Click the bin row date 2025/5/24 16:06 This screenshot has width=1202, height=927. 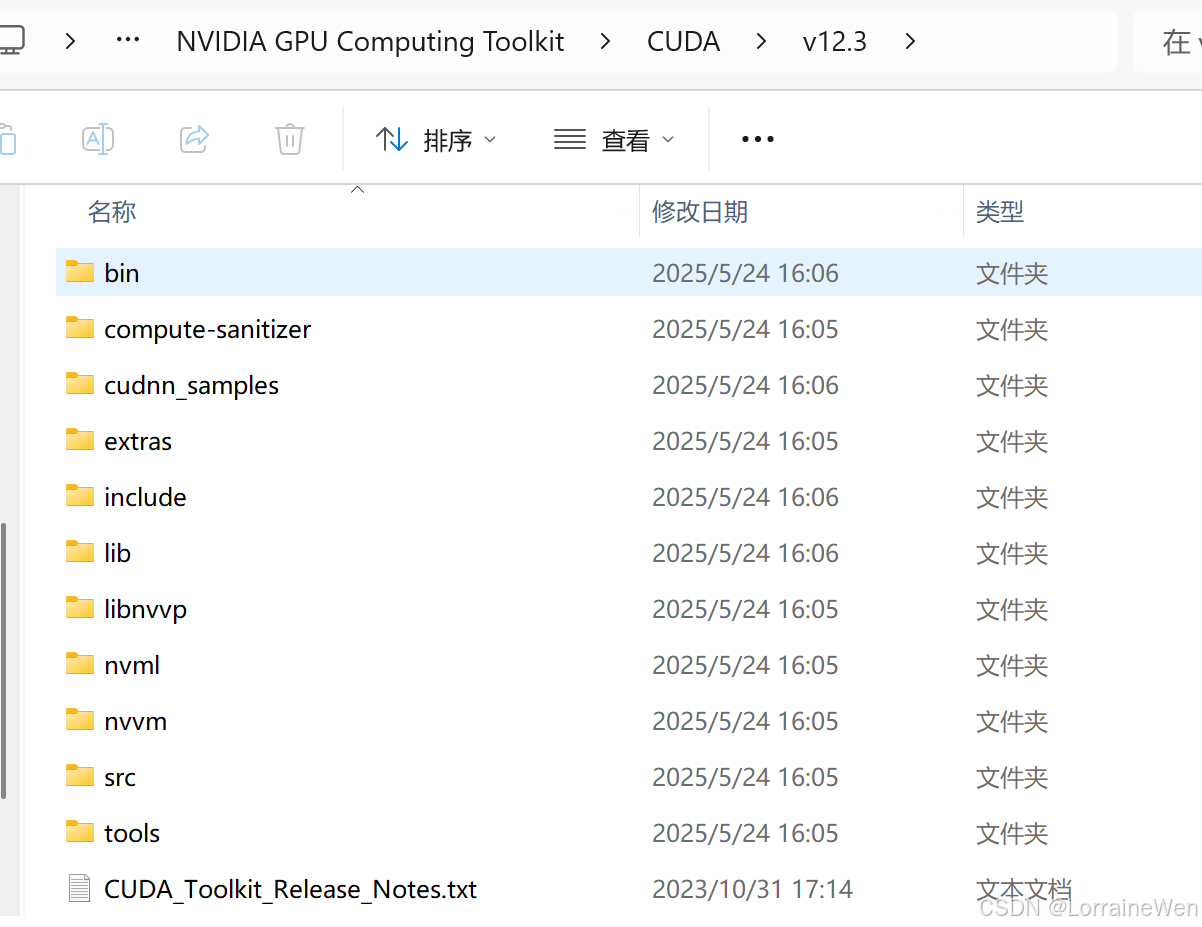pyautogui.click(x=745, y=273)
